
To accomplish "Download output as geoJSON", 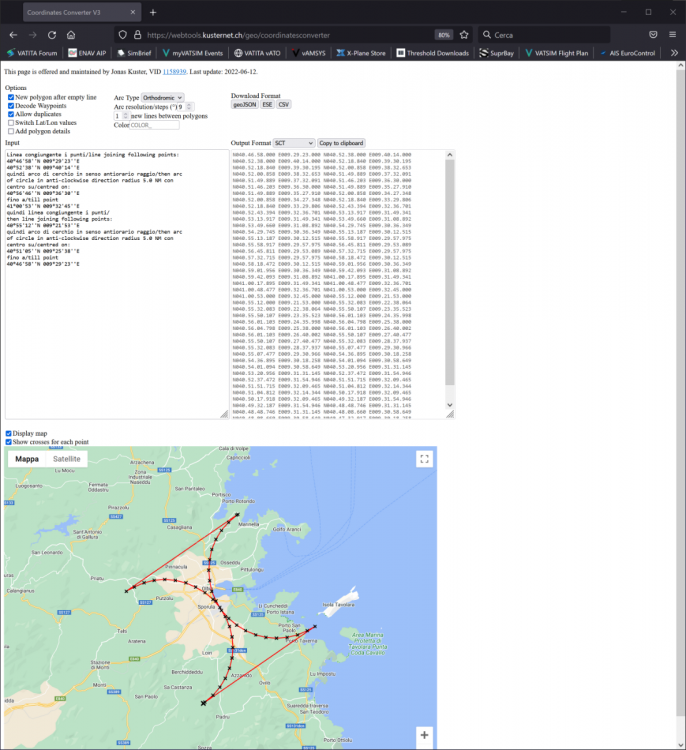I will click(x=245, y=104).
